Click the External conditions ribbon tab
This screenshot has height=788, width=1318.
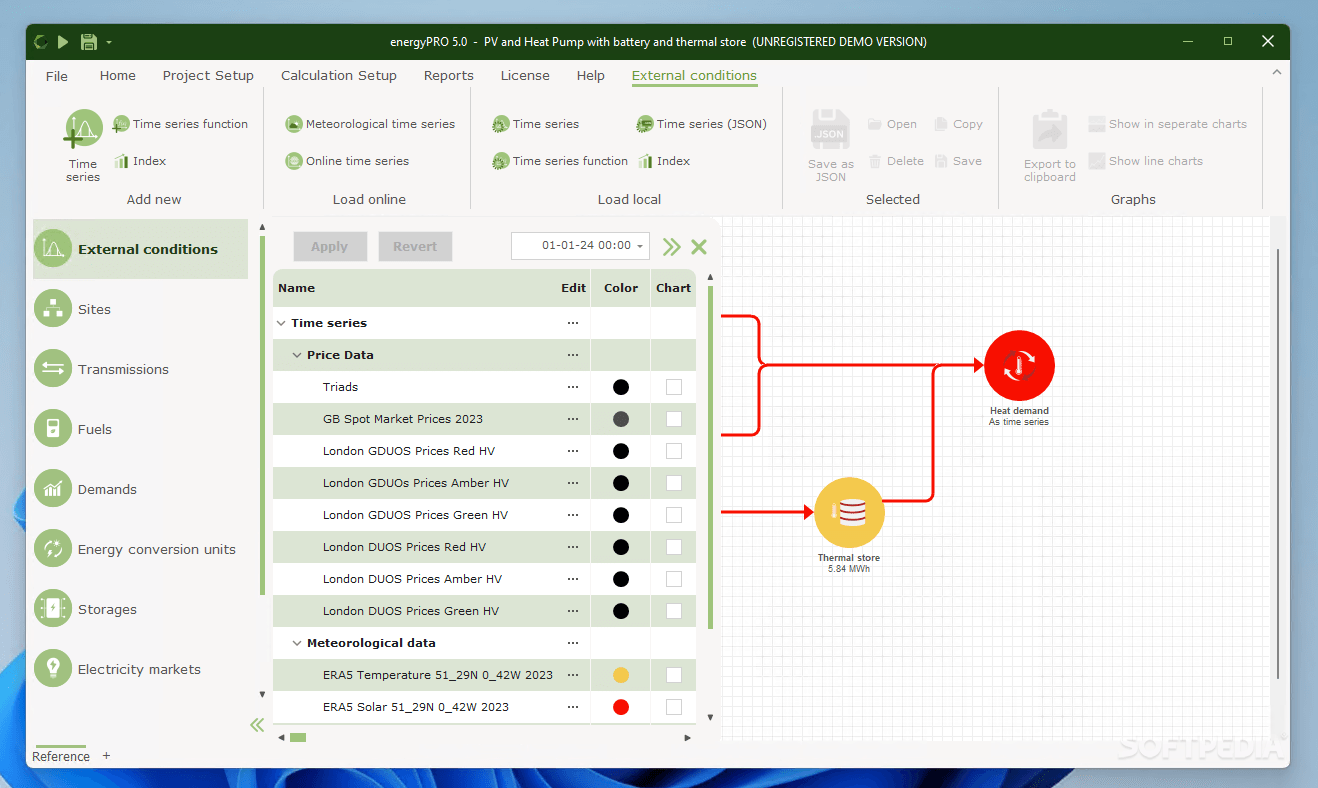(694, 76)
